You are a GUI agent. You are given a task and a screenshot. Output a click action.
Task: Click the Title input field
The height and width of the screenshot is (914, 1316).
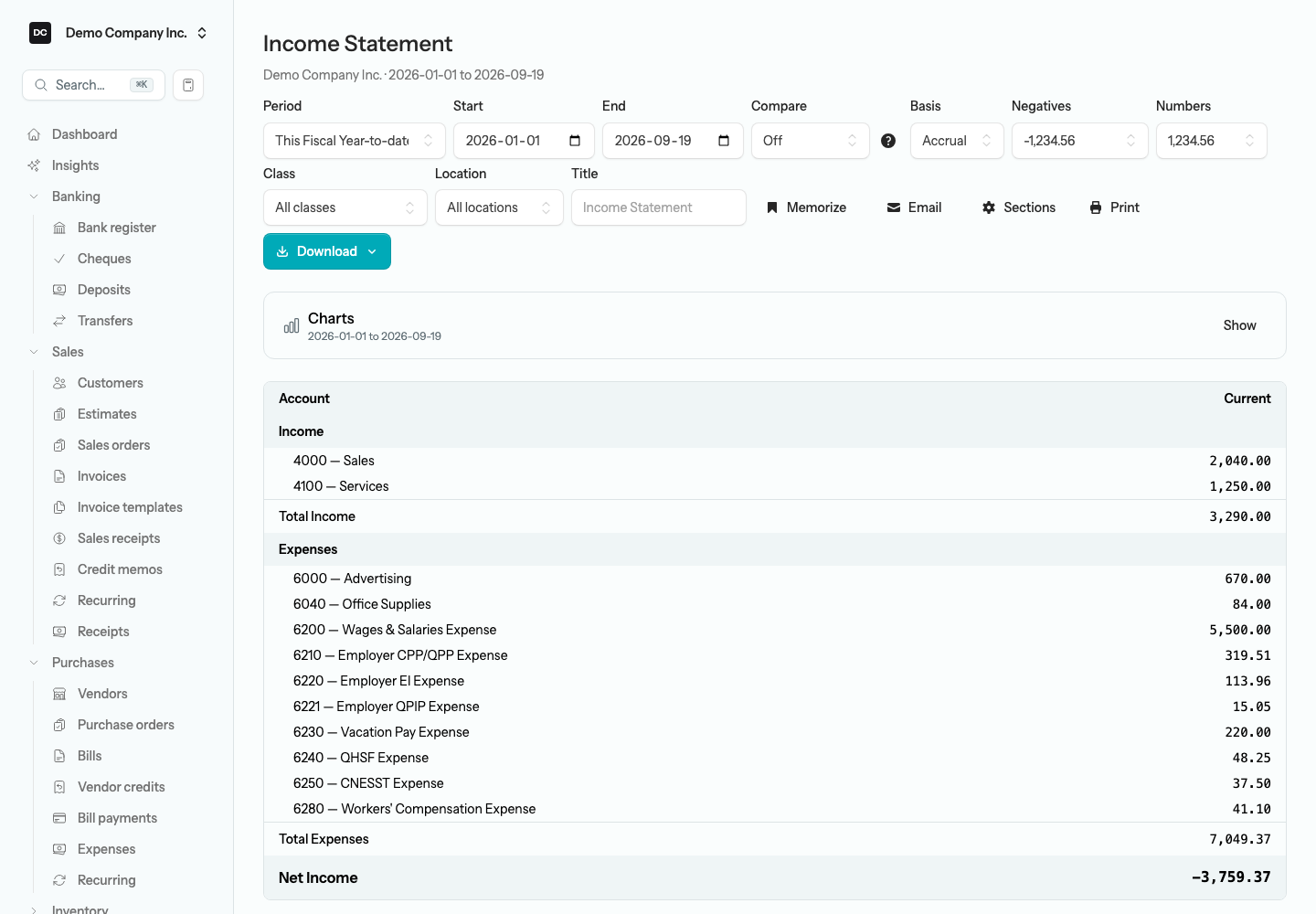(x=659, y=207)
